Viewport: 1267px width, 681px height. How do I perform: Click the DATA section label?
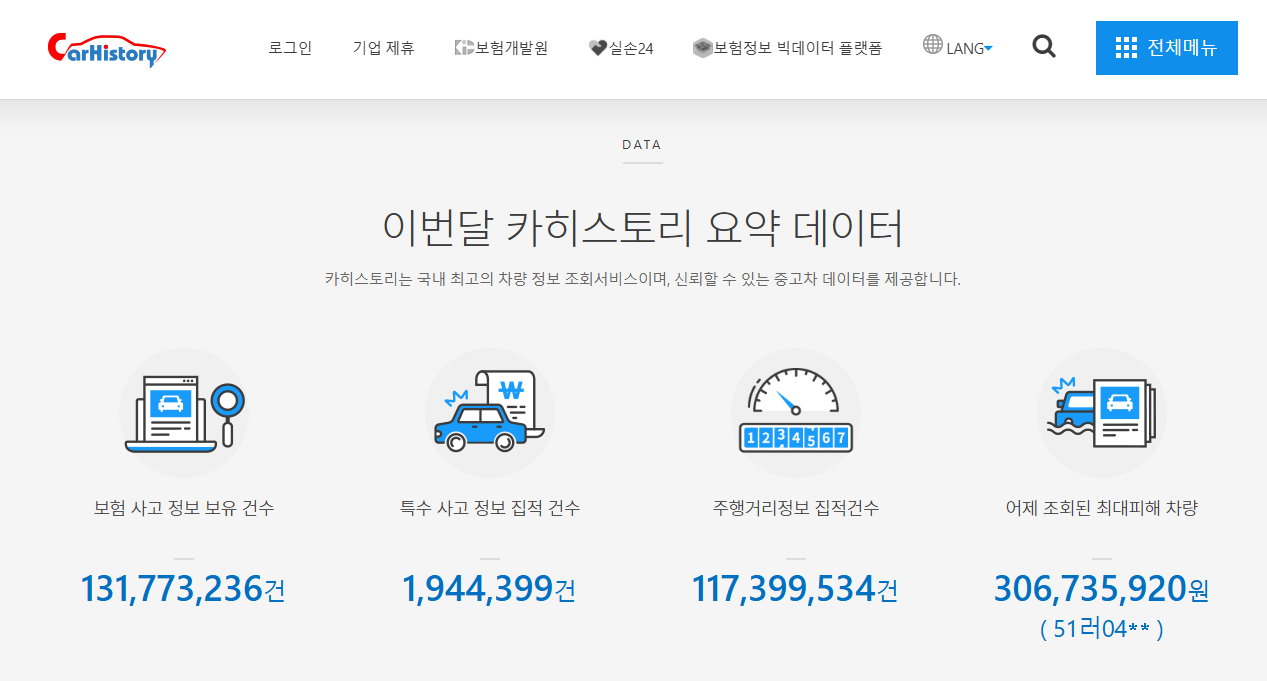point(642,145)
